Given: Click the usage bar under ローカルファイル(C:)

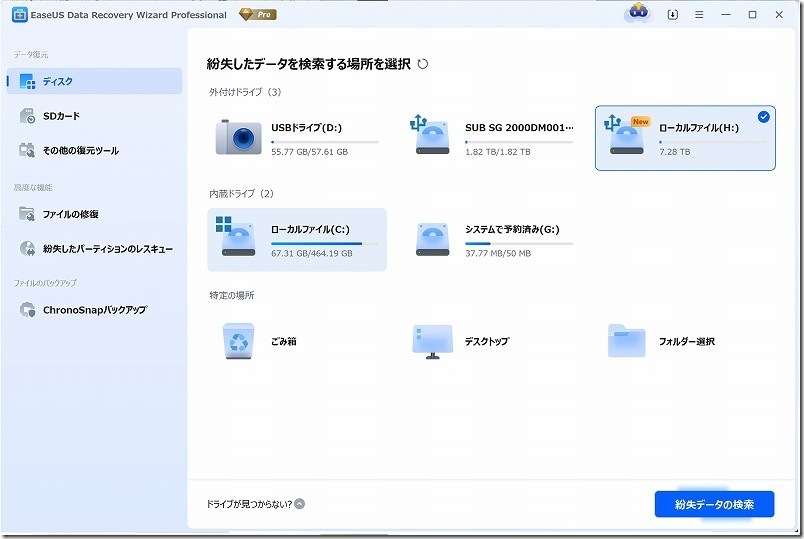Looking at the screenshot, I should coord(325,244).
